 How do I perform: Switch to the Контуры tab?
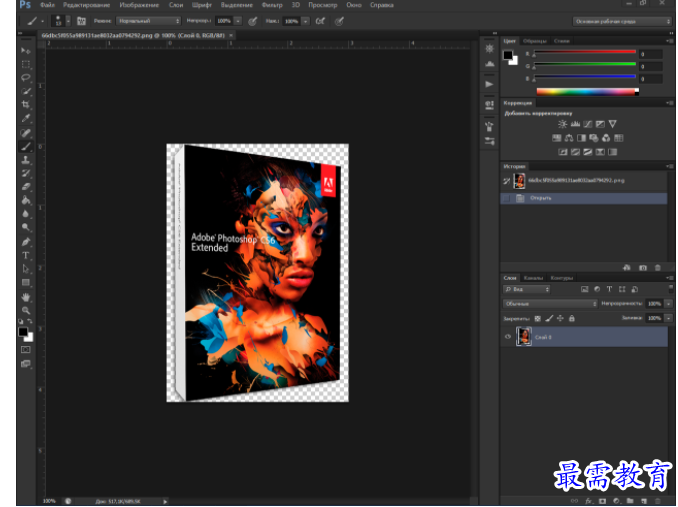pyautogui.click(x=562, y=278)
